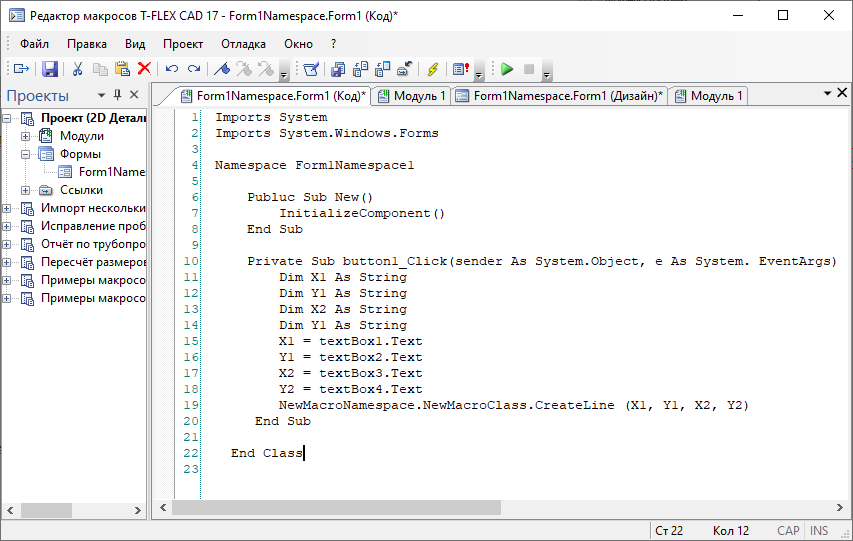This screenshot has height=541, width=853.
Task: Expand the Модули tree node
Action: [x=25, y=136]
